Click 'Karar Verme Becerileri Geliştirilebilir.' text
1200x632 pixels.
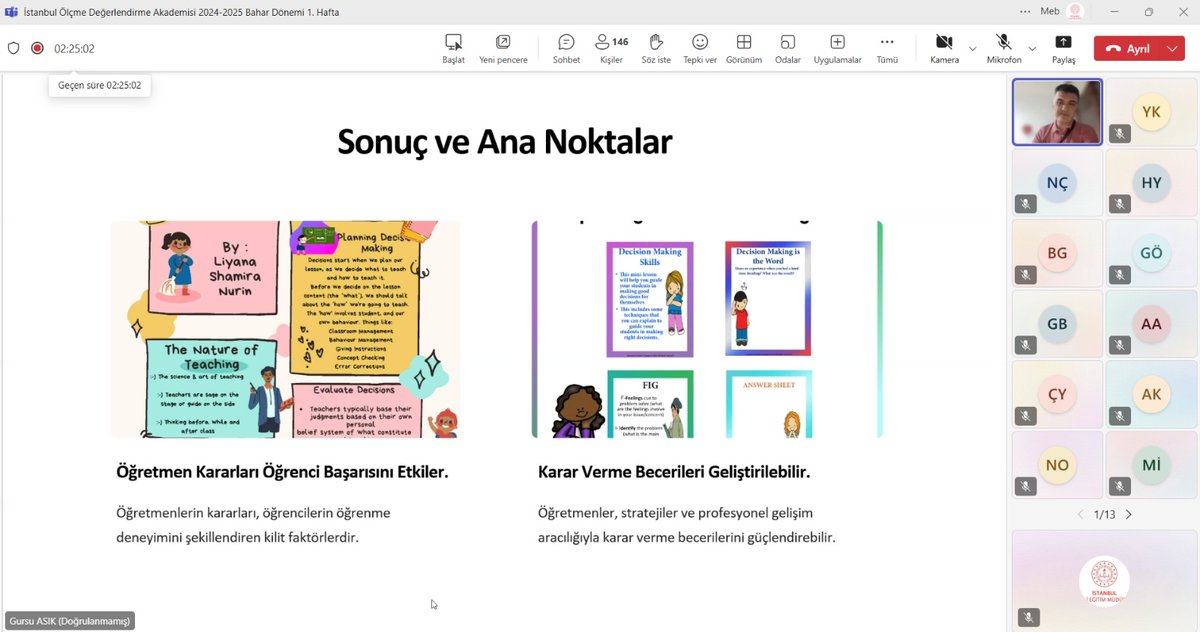pos(674,471)
